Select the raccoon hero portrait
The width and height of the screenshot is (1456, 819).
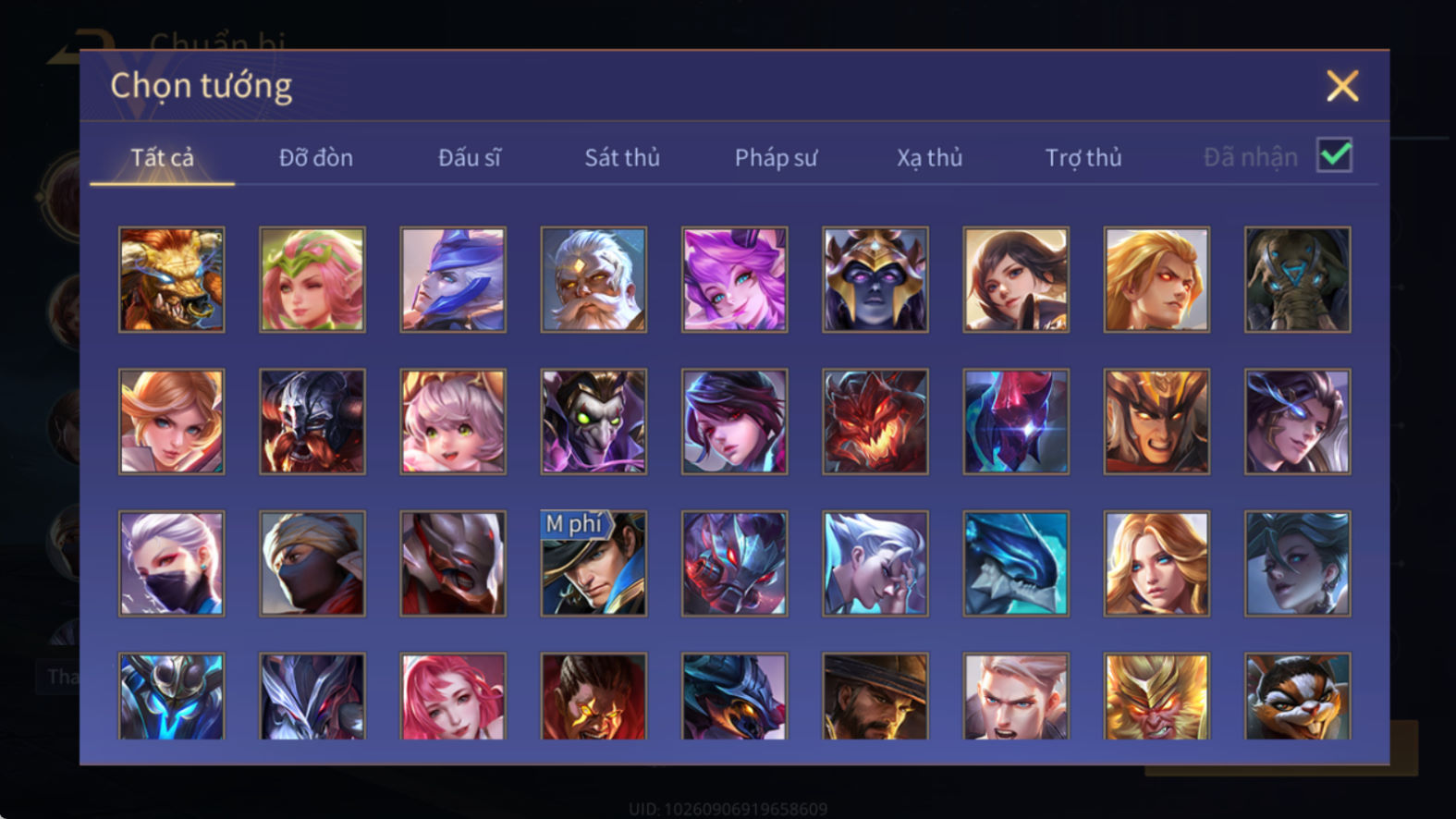pos(1297,696)
